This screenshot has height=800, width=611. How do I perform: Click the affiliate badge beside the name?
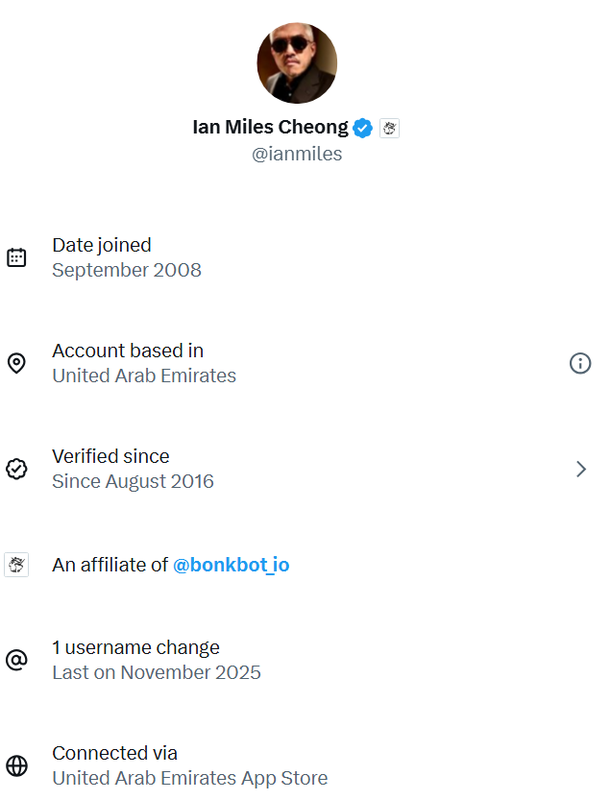390,128
